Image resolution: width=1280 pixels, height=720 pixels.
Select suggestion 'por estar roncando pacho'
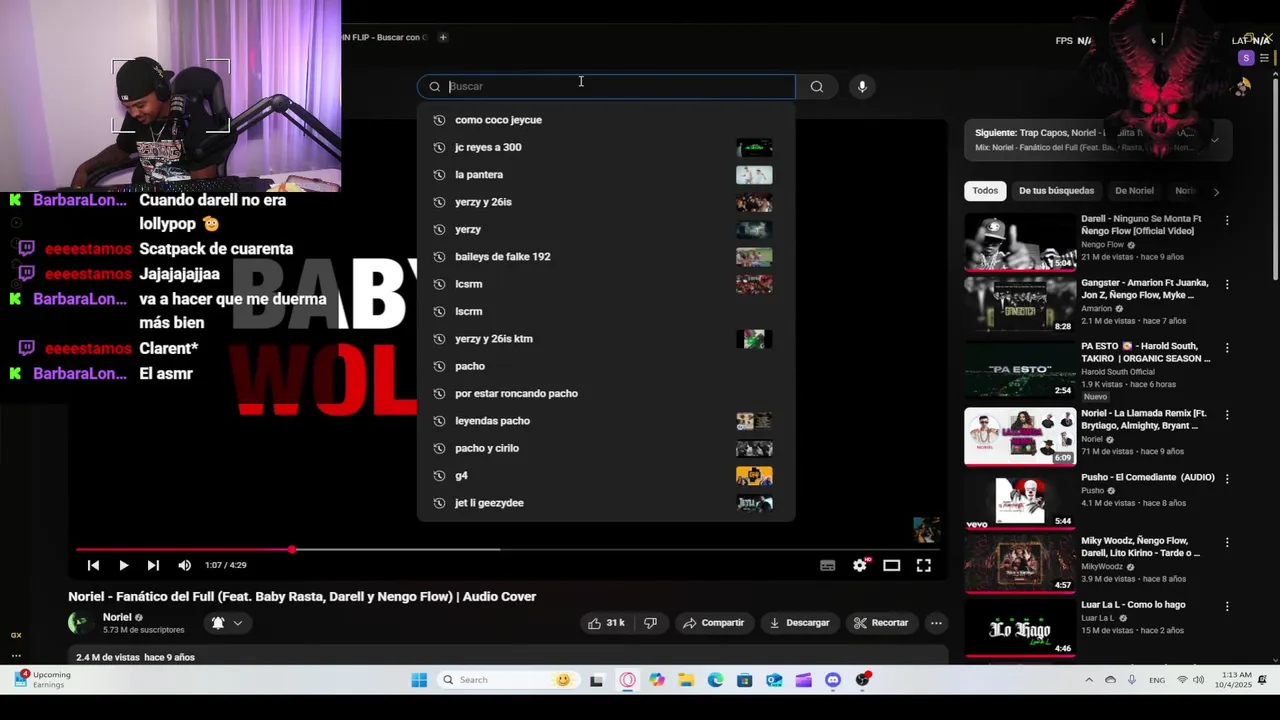[606, 393]
